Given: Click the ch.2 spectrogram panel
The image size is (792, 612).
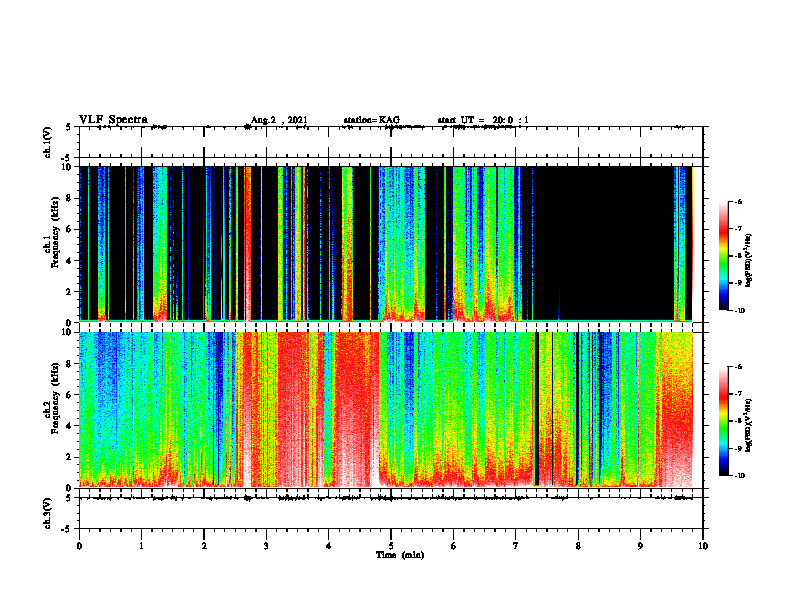Looking at the screenshot, I should point(391,410).
